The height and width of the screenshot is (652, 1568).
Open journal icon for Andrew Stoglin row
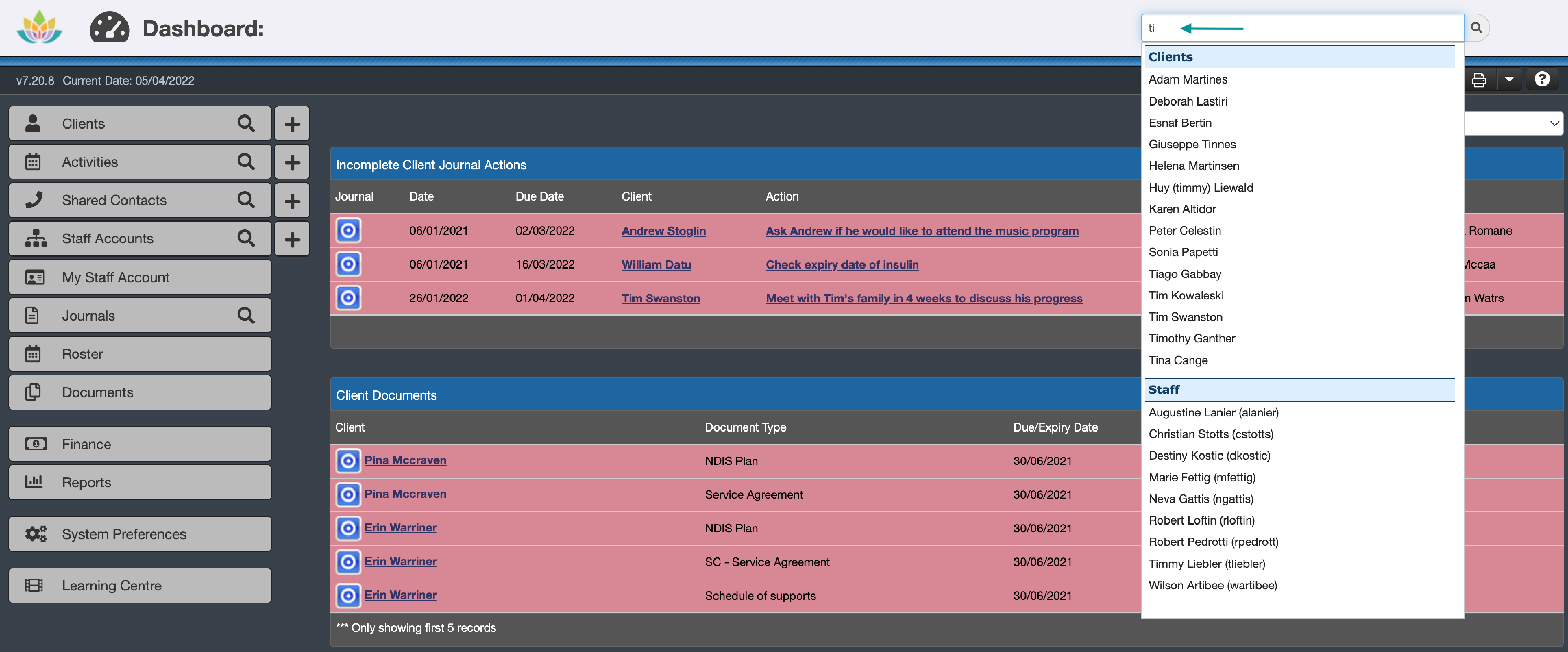click(x=348, y=230)
